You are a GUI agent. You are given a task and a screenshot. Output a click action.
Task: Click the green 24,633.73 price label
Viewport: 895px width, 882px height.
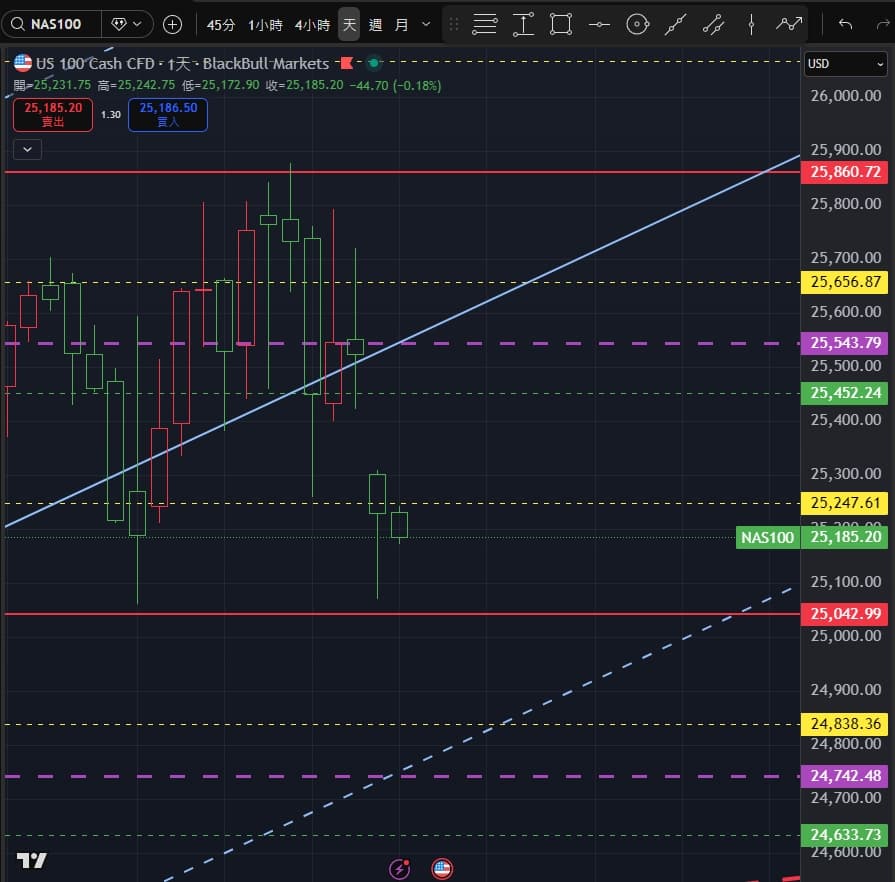[x=845, y=835]
